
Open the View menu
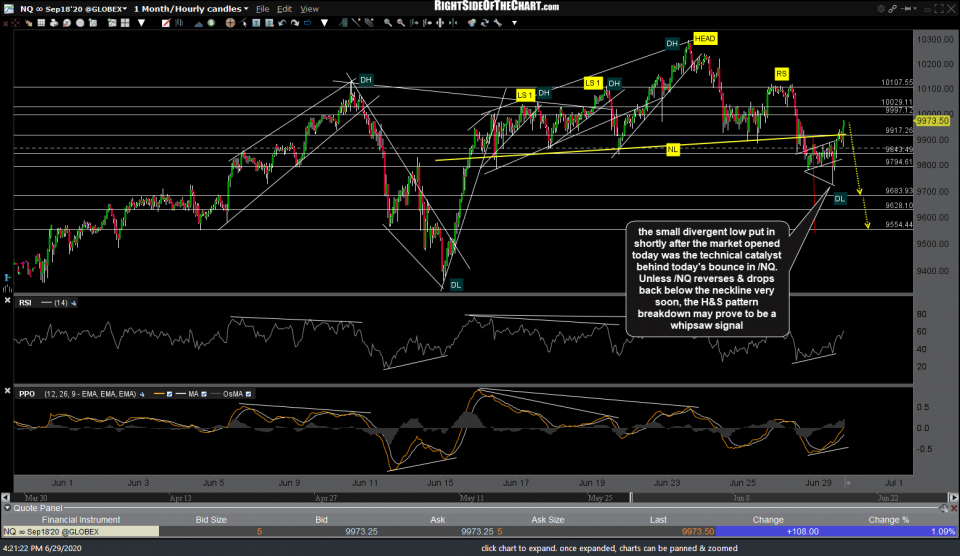pyautogui.click(x=309, y=9)
